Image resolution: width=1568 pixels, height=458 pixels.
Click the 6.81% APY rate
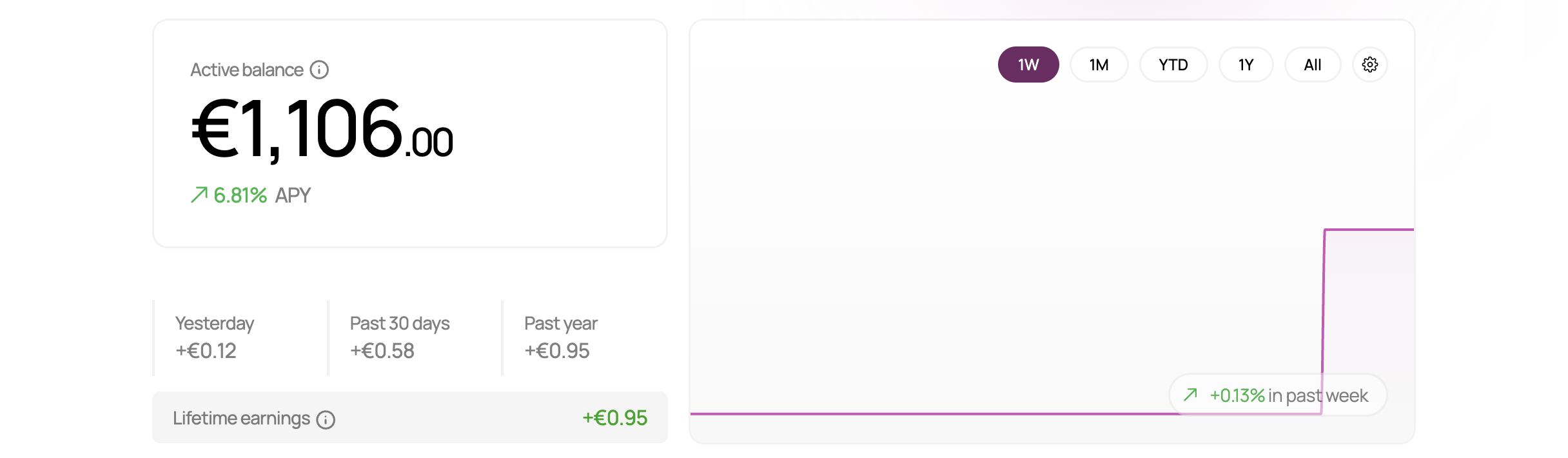(240, 195)
